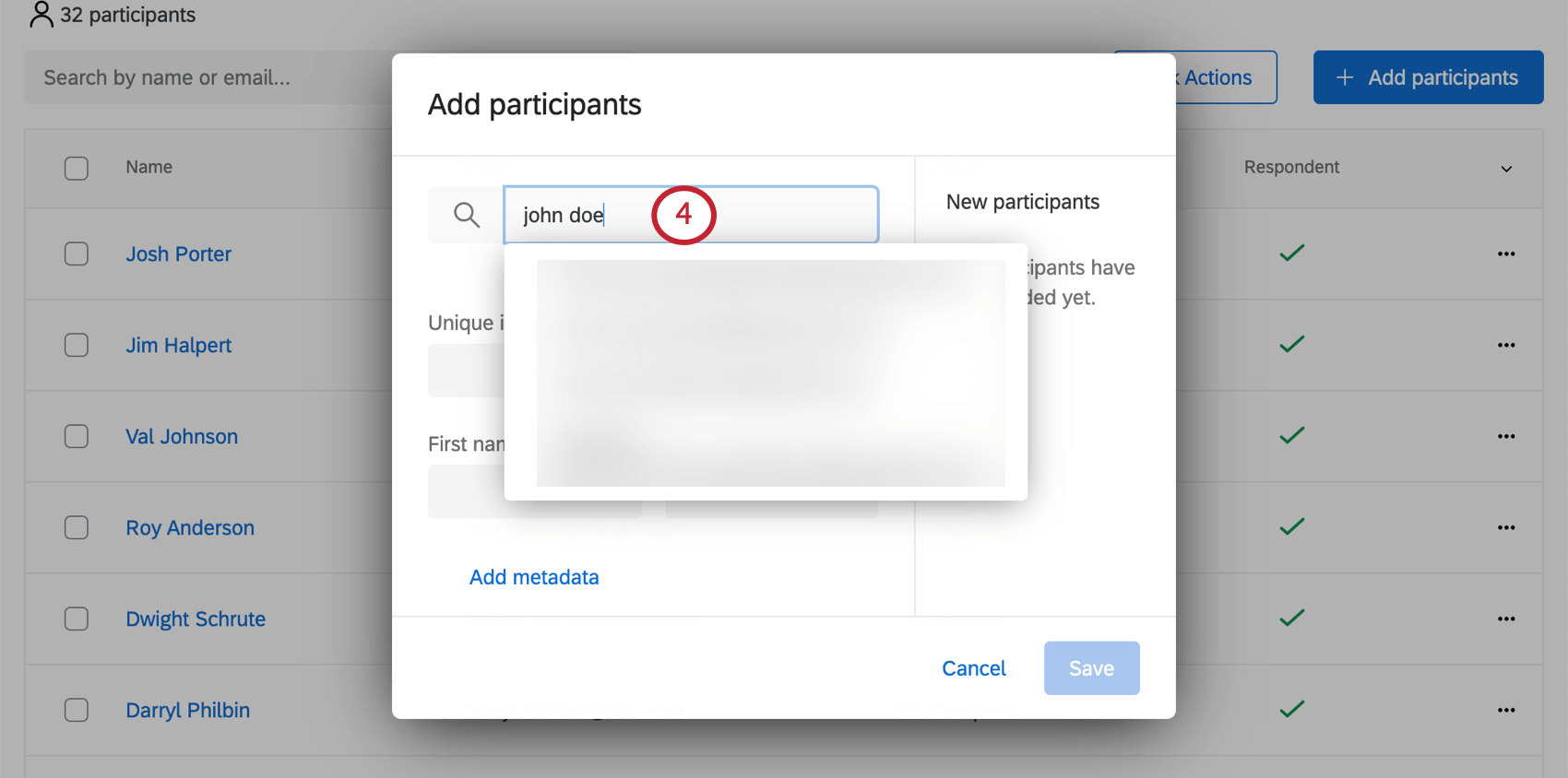Click the plus icon on Add participants button
Image resolution: width=1568 pixels, height=778 pixels.
pos(1345,77)
